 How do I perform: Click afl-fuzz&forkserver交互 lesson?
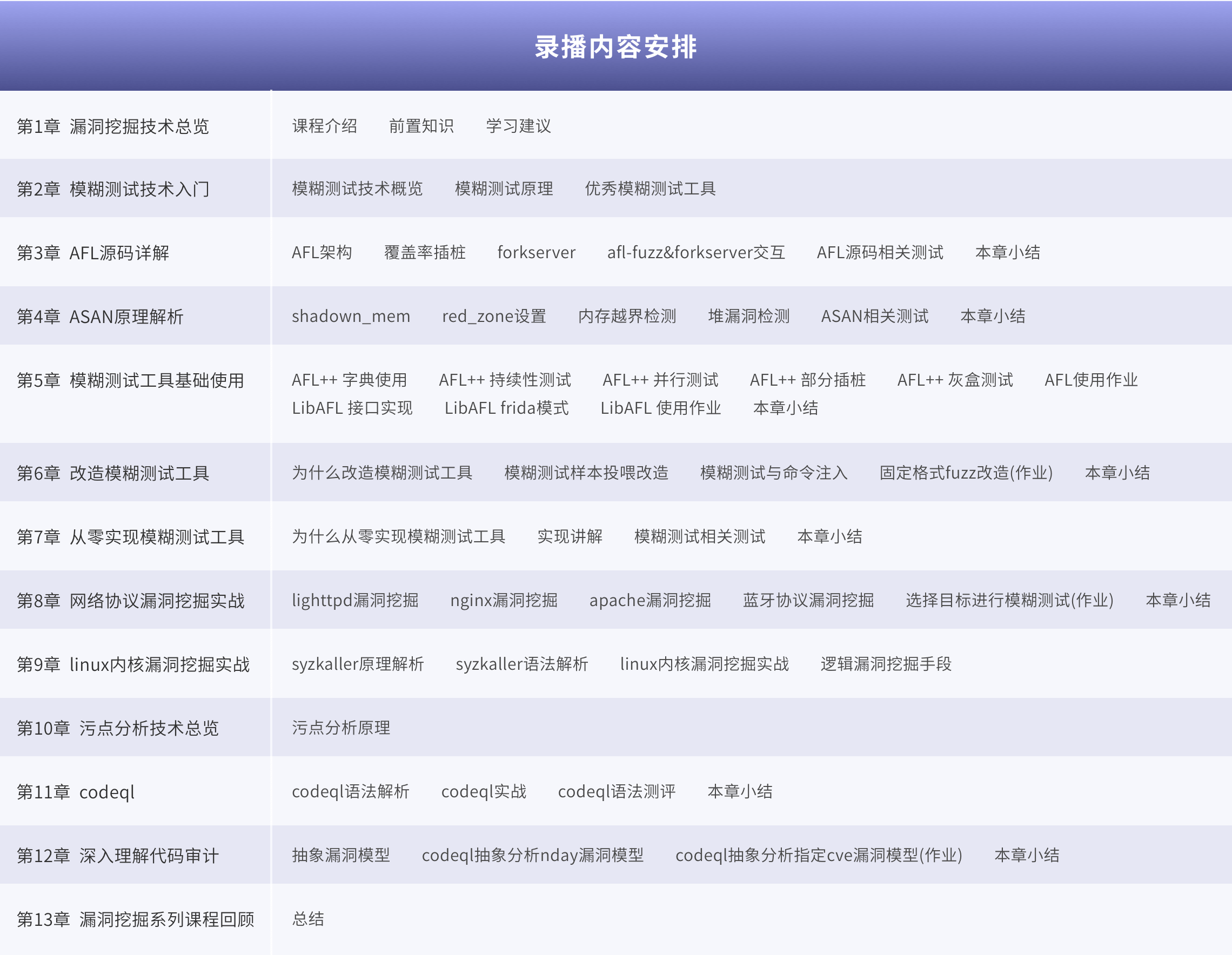pos(695,253)
